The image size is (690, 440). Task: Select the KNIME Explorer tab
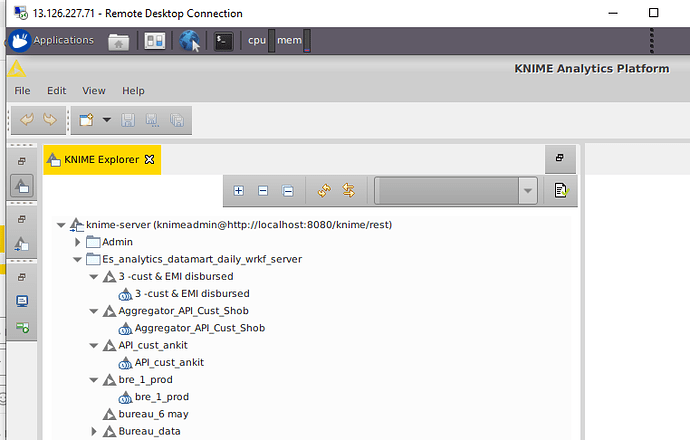(101, 160)
